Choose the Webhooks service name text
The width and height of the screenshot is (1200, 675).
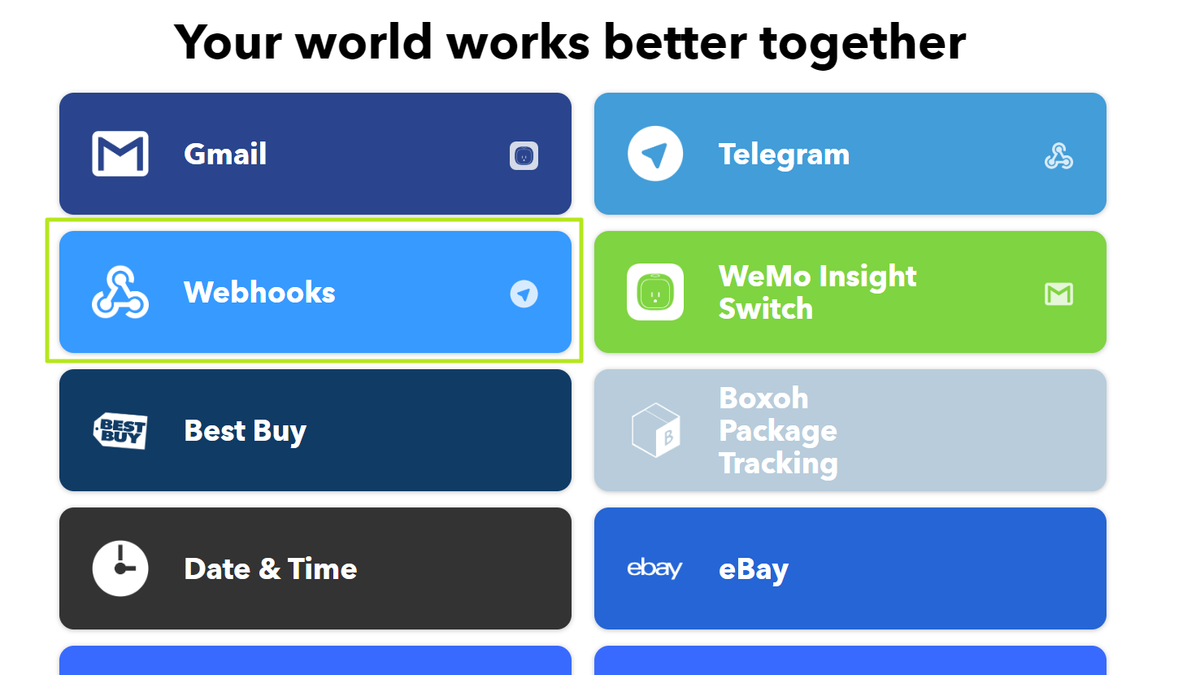[x=259, y=292]
